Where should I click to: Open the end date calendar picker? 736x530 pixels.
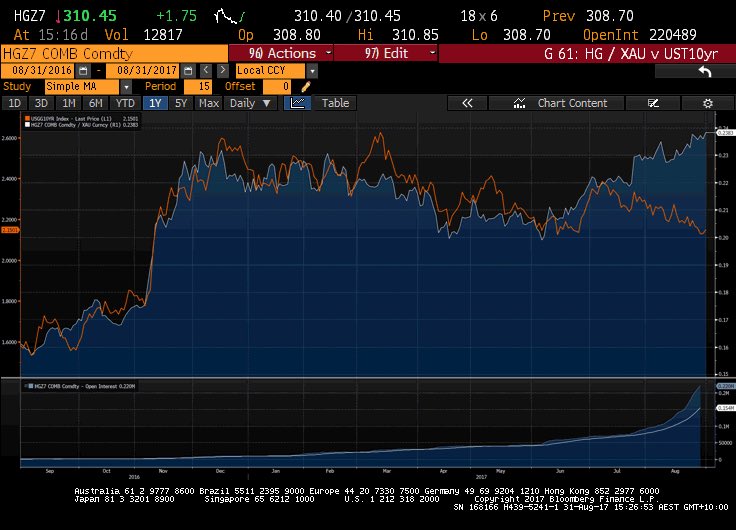[188, 71]
